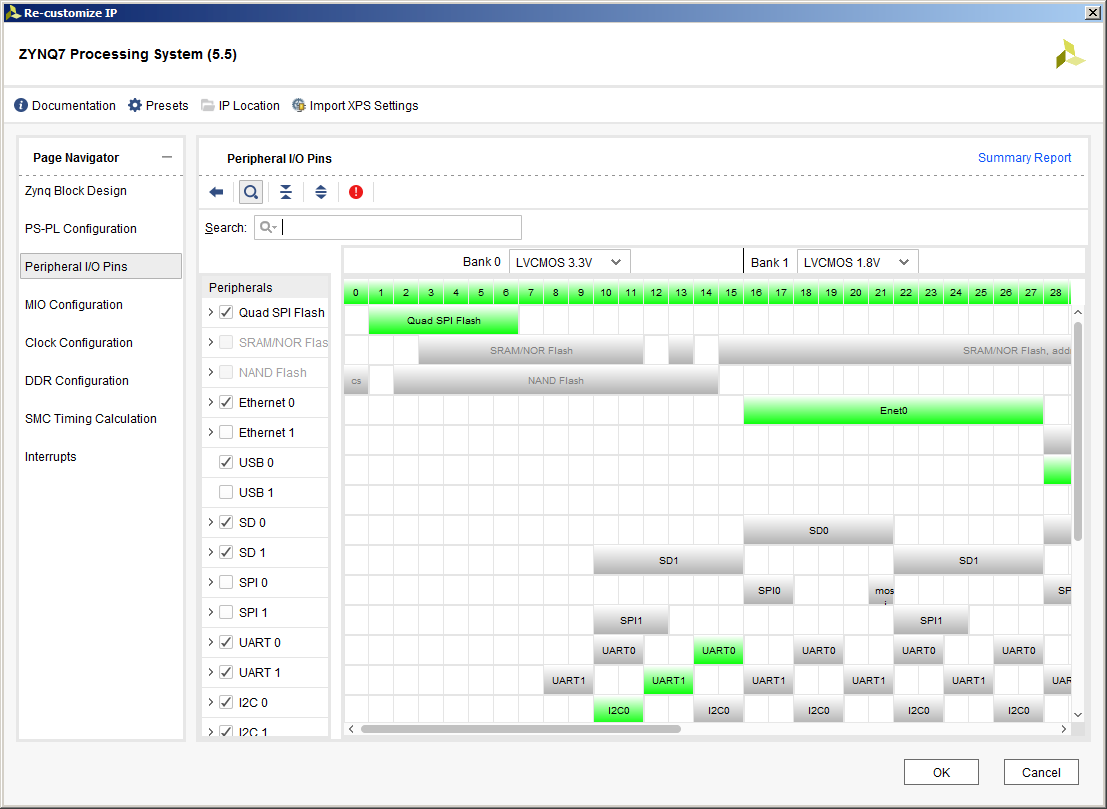
Task: Click MIO pin 15 header cell
Action: [x=731, y=292]
